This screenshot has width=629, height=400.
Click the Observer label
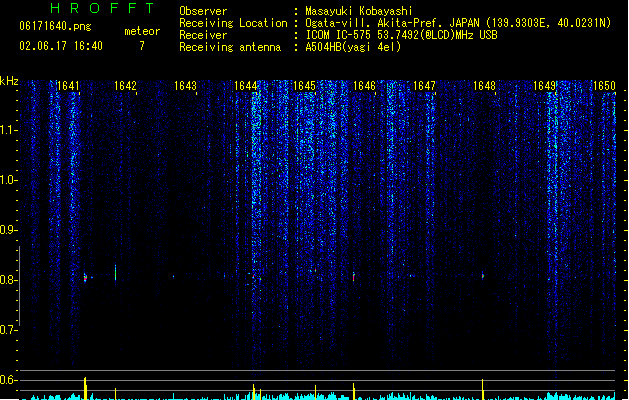point(203,11)
